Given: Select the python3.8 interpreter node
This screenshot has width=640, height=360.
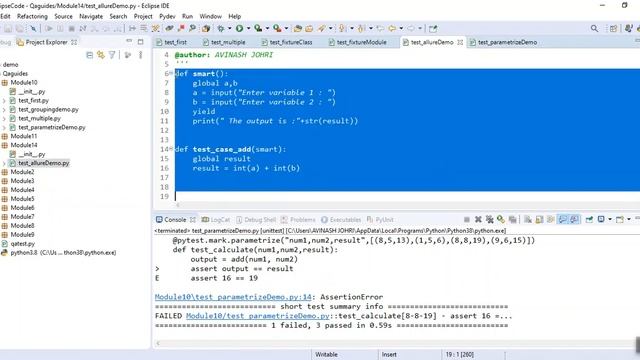Looking at the screenshot, I should pyautogui.click(x=63, y=253).
